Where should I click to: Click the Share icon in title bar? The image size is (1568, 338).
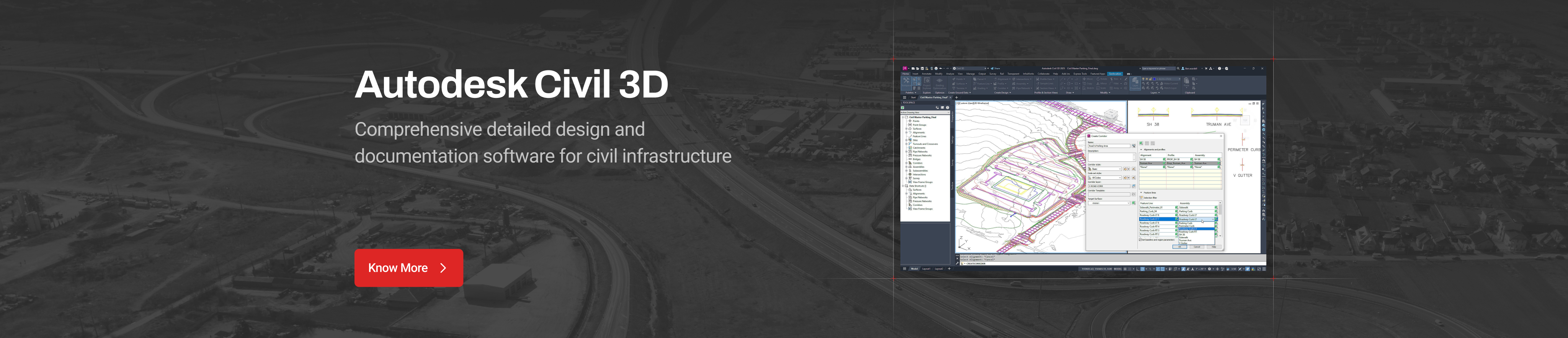[x=996, y=69]
